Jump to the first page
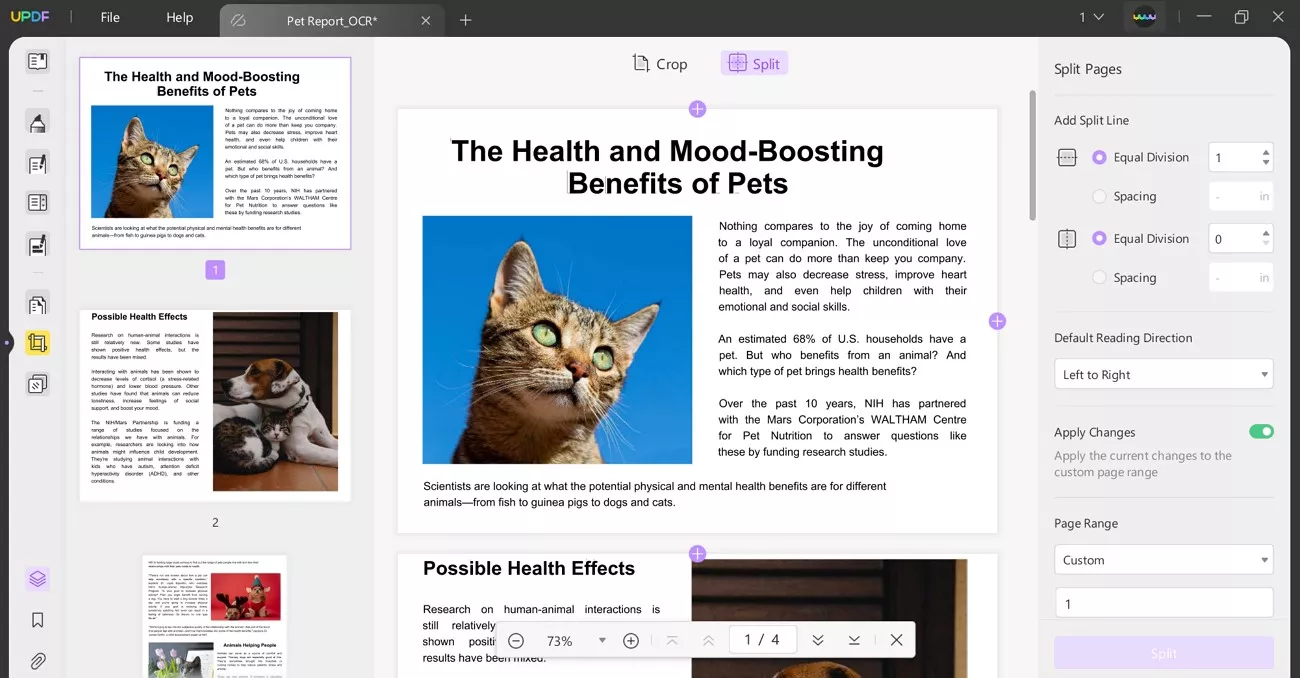Screen dimensions: 1300x678 tap(672, 640)
